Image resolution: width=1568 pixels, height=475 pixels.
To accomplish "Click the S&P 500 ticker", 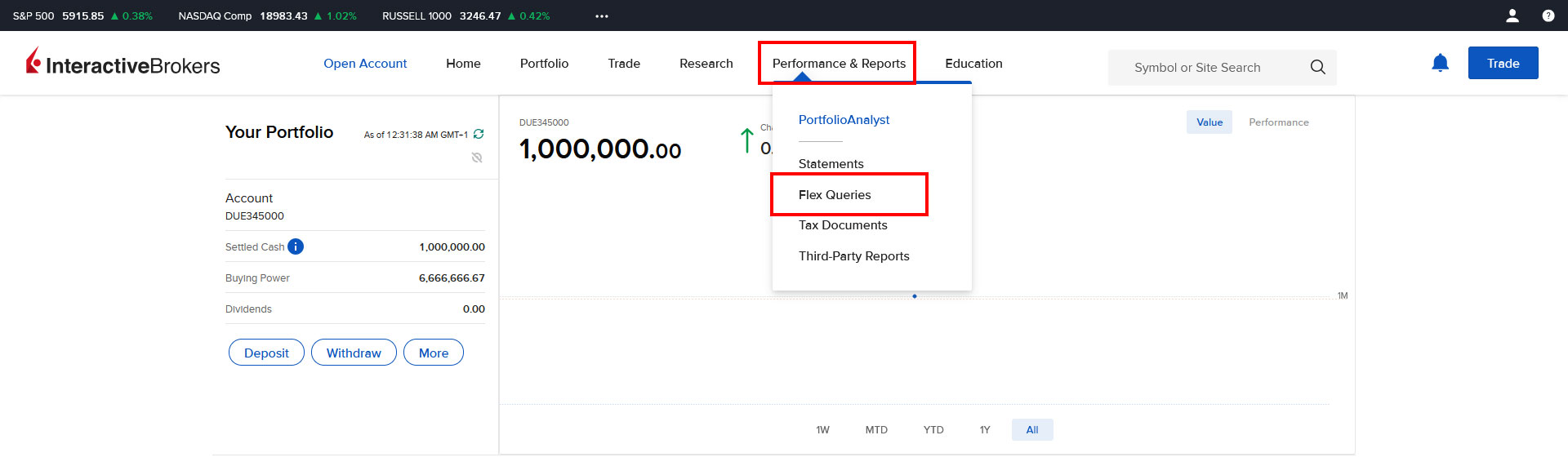I will (x=82, y=16).
